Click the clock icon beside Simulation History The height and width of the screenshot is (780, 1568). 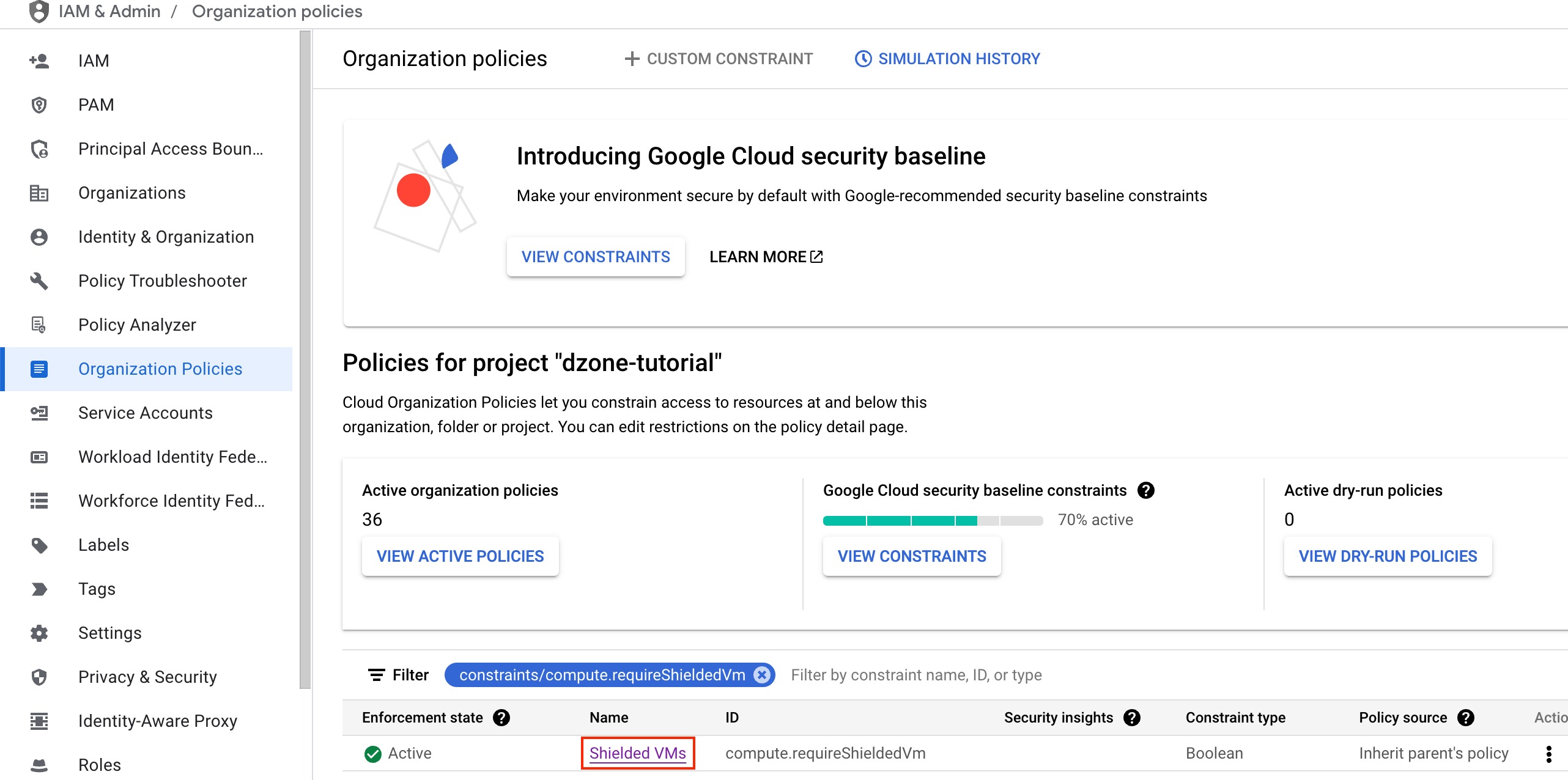(863, 59)
